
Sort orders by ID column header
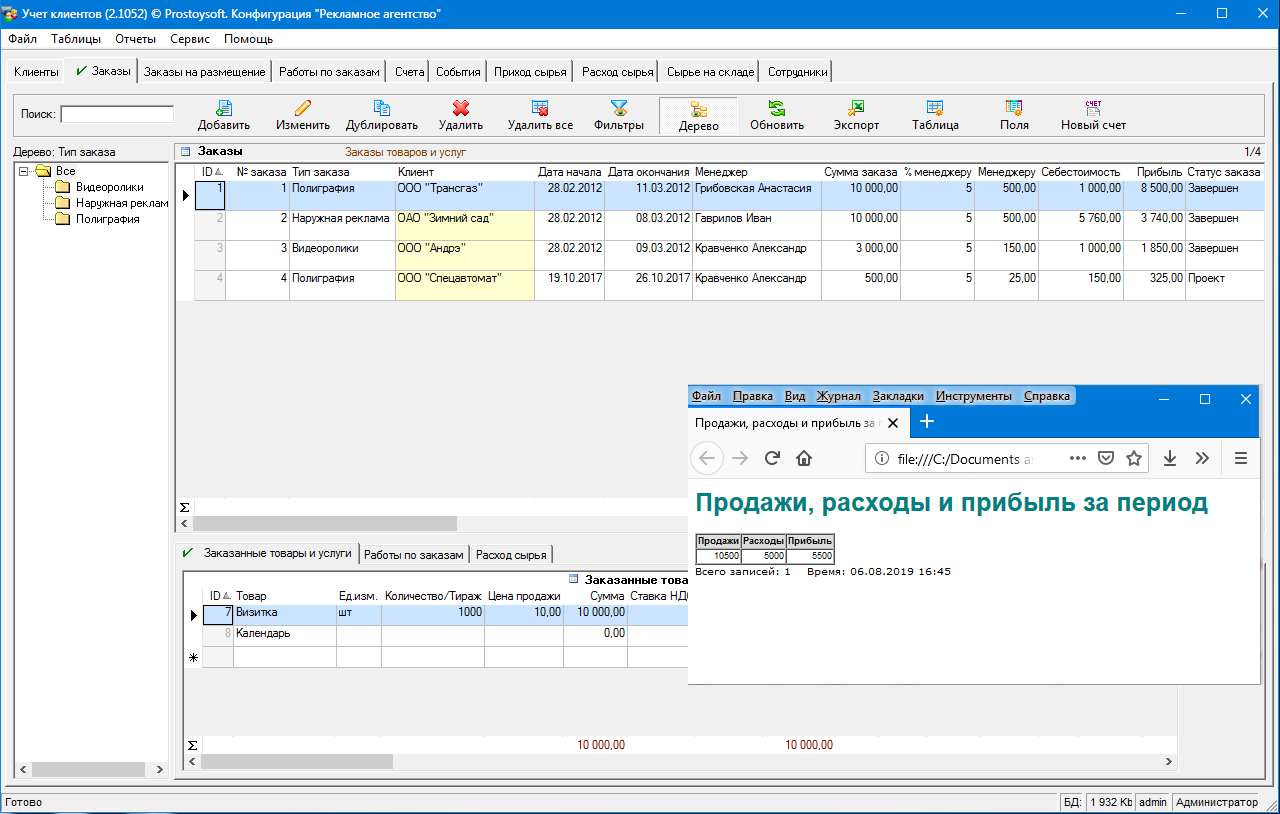pos(211,172)
